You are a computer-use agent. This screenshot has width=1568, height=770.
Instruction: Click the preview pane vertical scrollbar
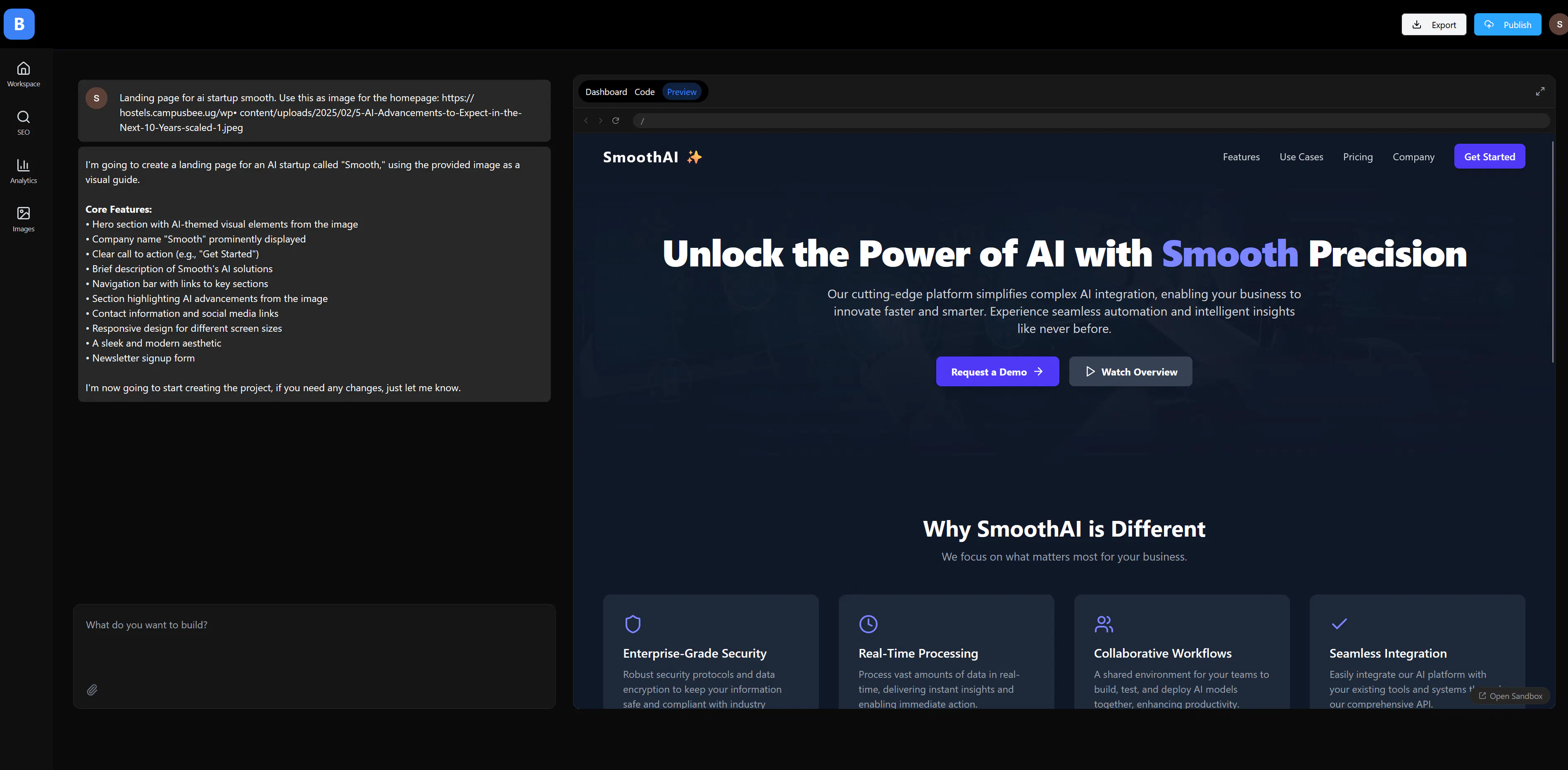click(1552, 252)
